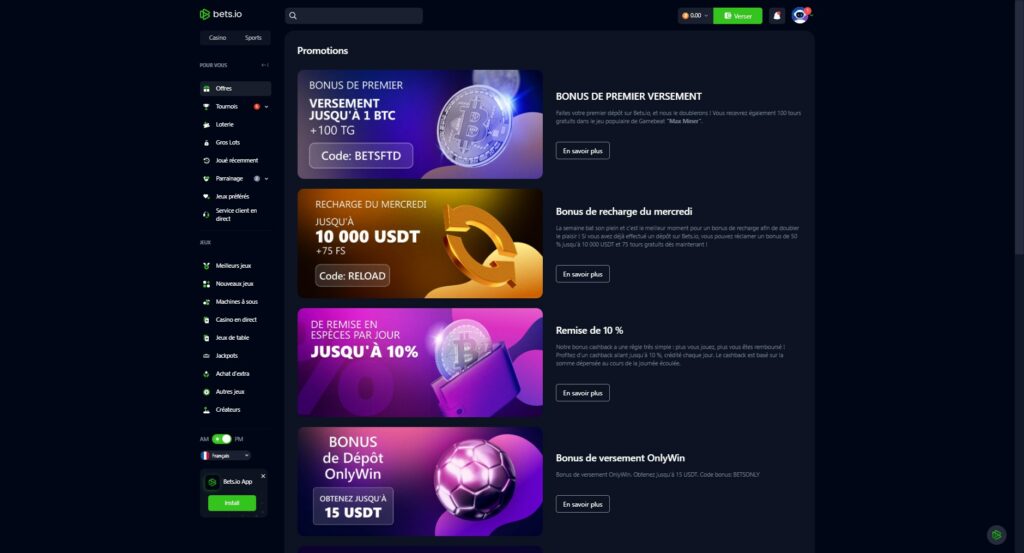Expand the Tournois submenu chevron

click(266, 106)
